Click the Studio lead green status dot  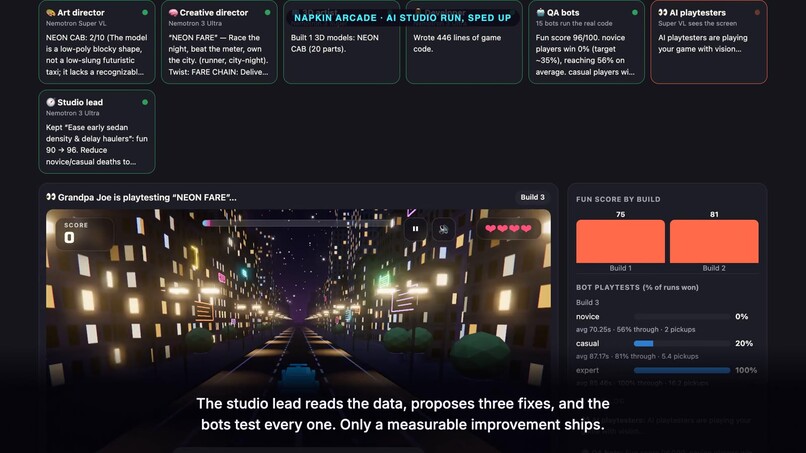coord(145,102)
